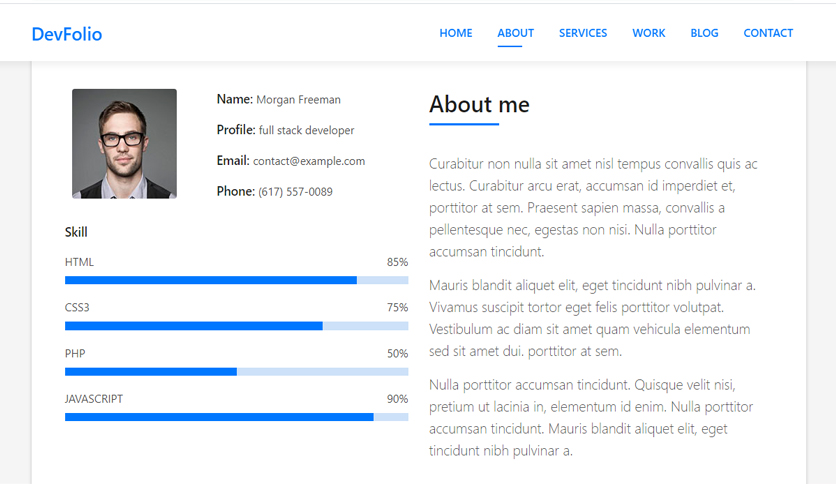Select the ABOUT navigation item
This screenshot has width=836, height=484.
point(516,33)
